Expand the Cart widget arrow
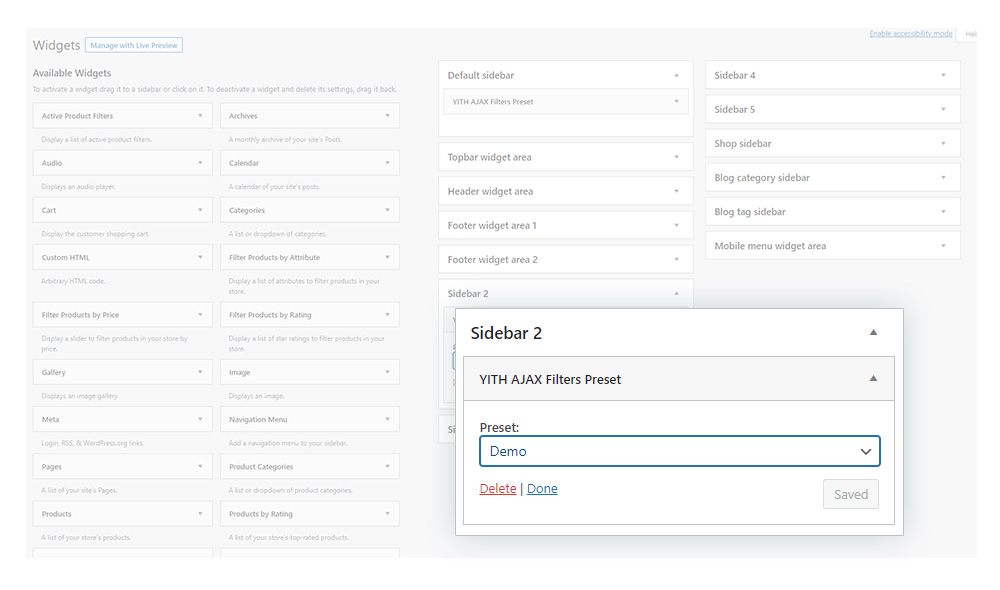 coord(200,210)
